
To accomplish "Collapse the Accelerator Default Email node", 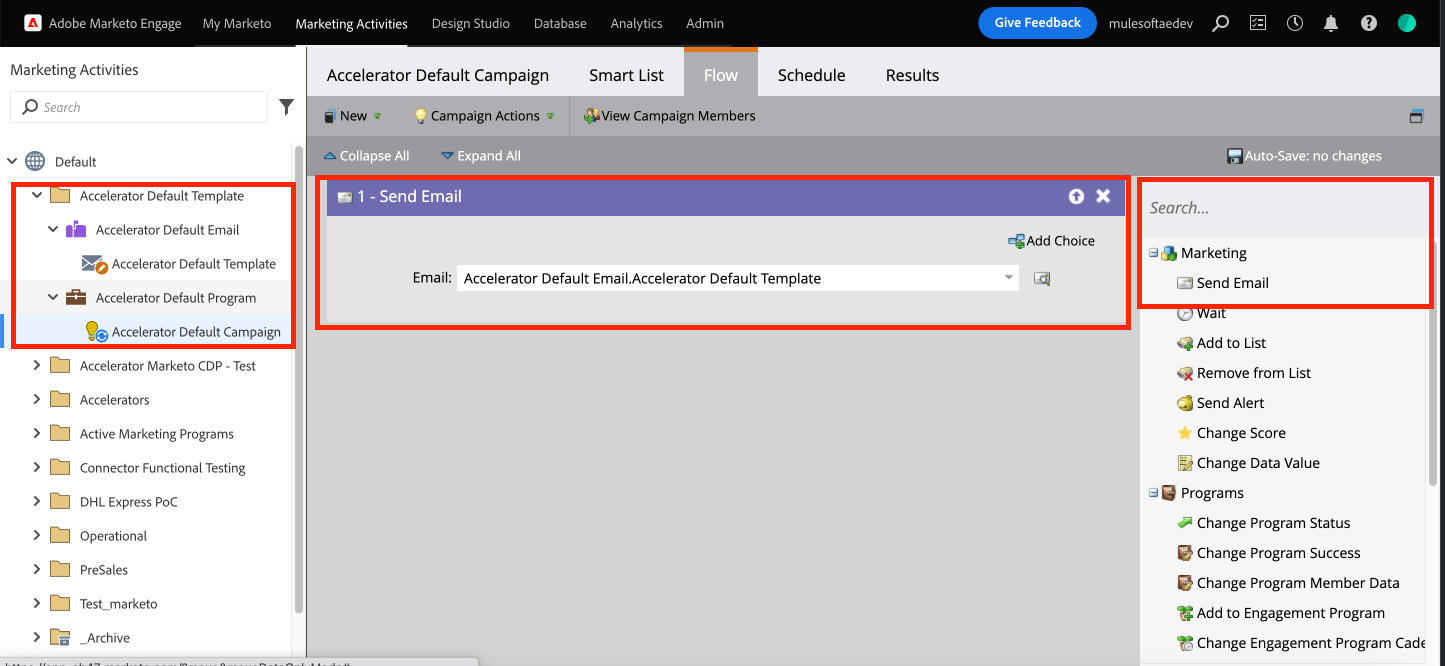I will pyautogui.click(x=53, y=230).
